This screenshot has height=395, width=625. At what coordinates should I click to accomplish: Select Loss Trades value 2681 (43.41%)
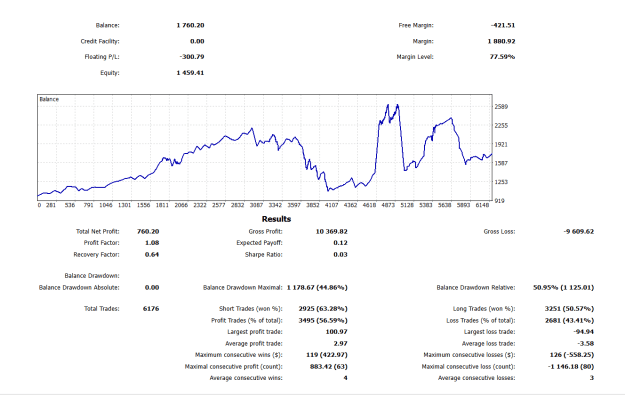point(569,320)
